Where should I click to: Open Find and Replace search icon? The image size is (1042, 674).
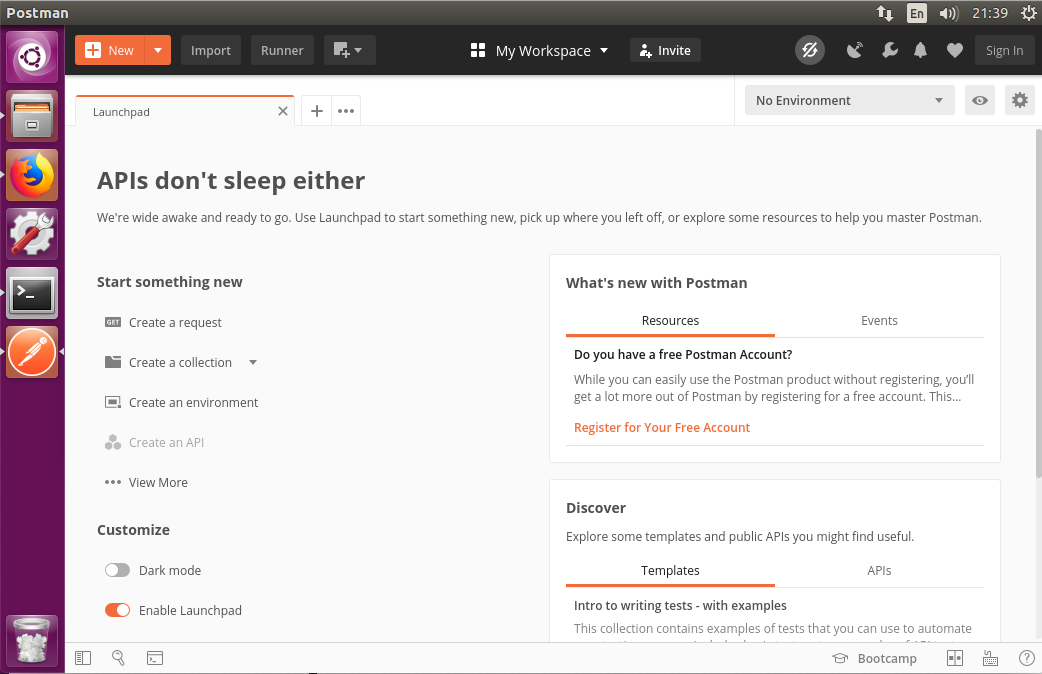(118, 658)
